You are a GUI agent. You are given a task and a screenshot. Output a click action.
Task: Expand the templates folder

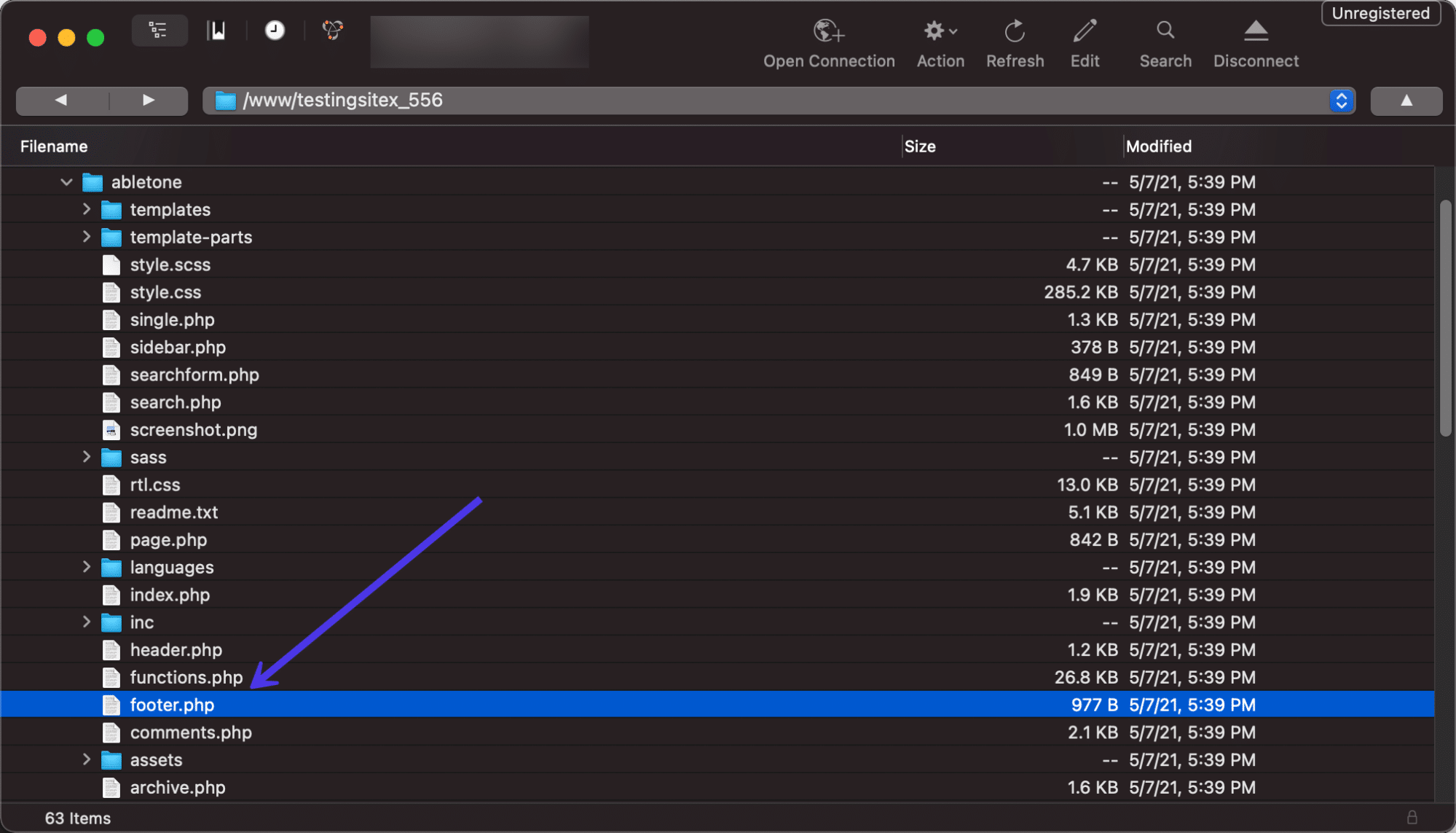pos(86,209)
